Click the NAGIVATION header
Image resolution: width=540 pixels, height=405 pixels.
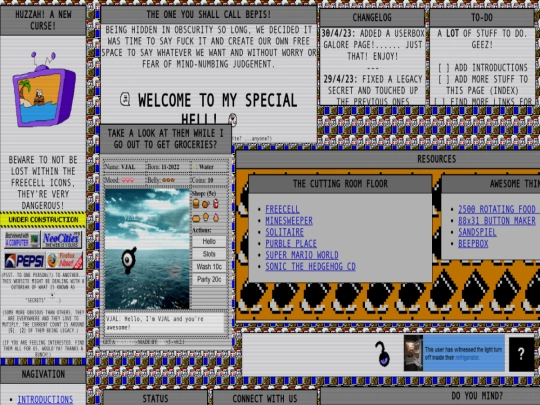[43, 374]
